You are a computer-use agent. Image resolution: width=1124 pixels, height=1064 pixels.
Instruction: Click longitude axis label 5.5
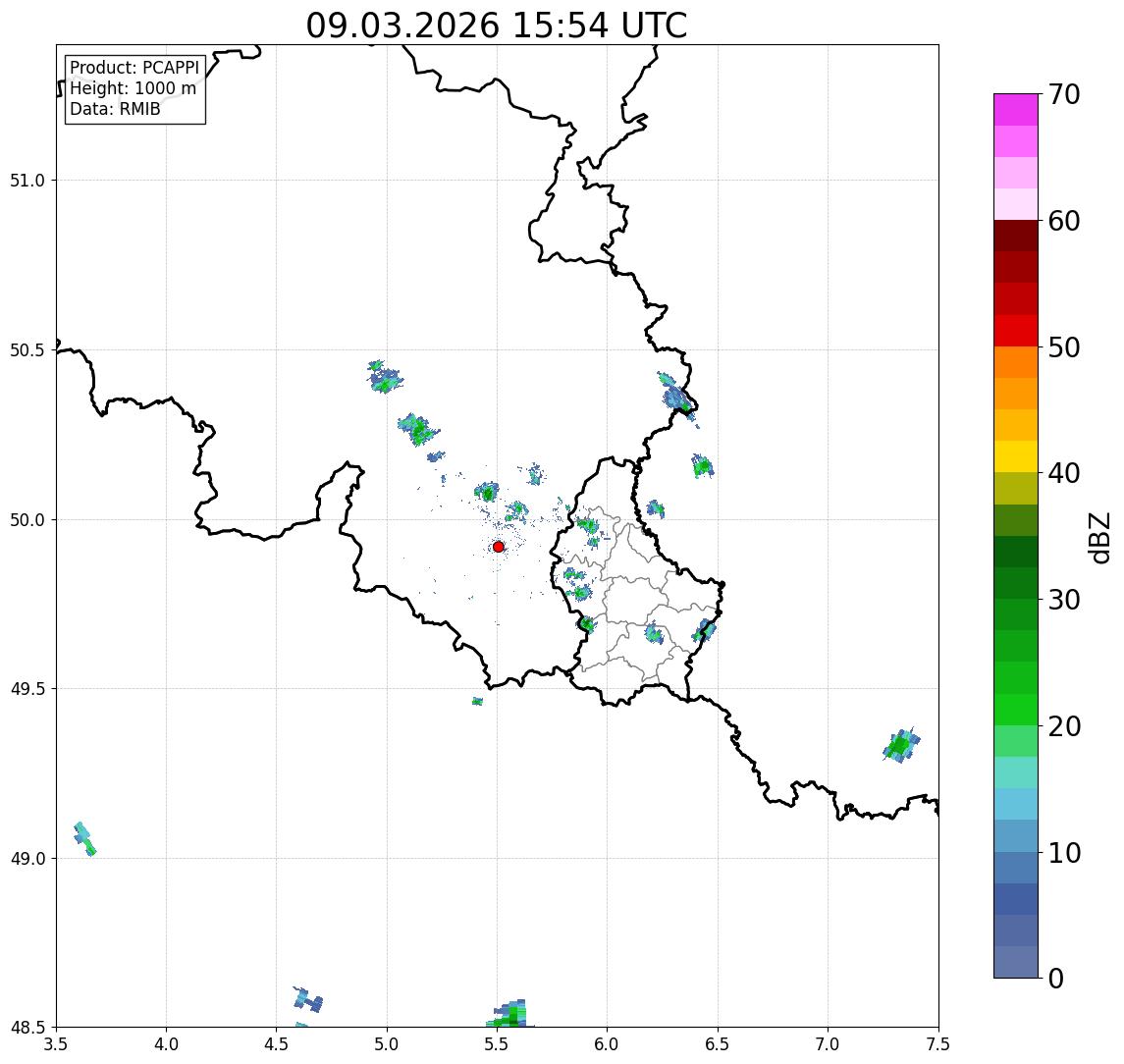[498, 1044]
